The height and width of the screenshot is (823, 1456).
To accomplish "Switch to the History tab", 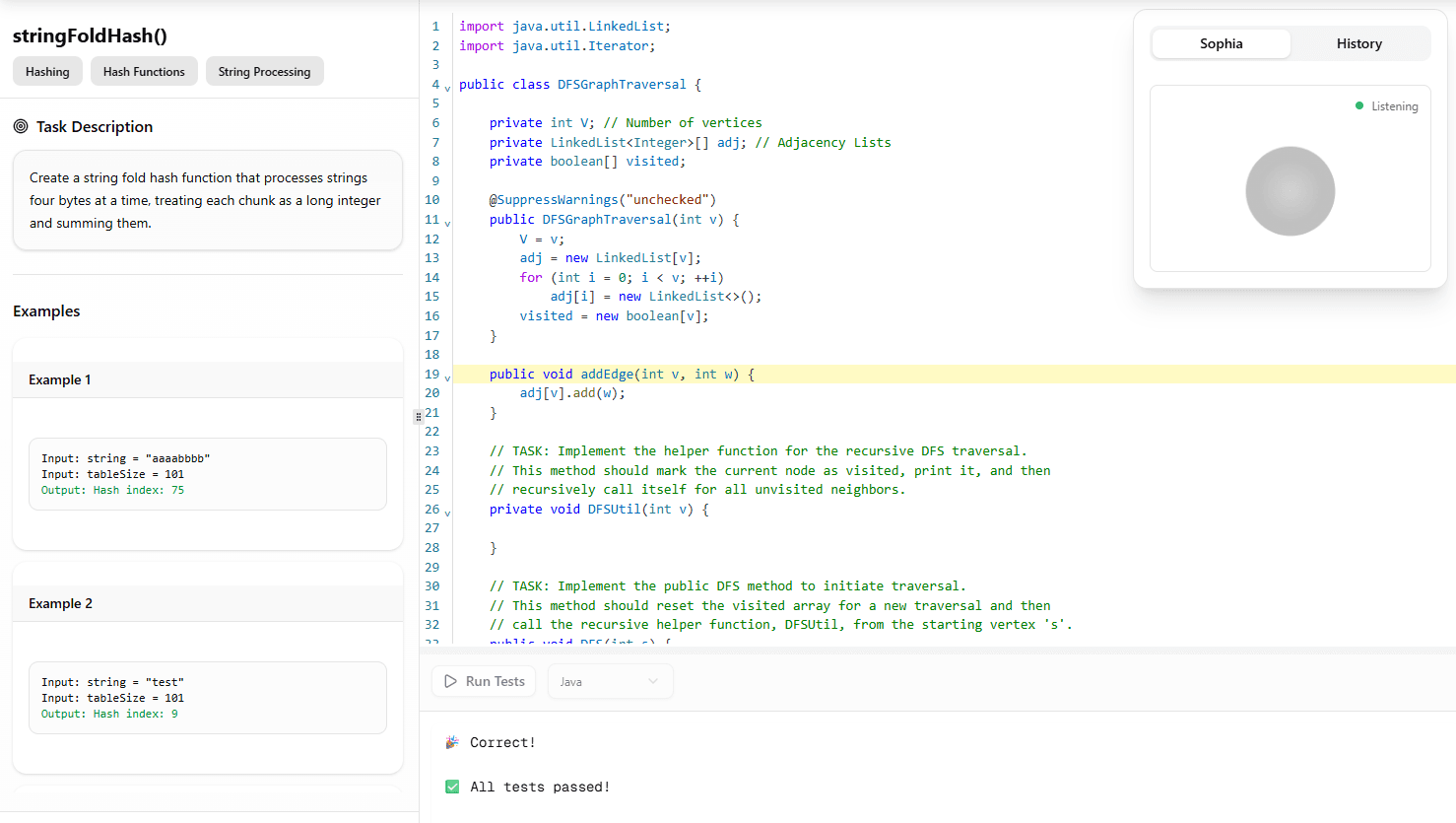I will point(1358,43).
